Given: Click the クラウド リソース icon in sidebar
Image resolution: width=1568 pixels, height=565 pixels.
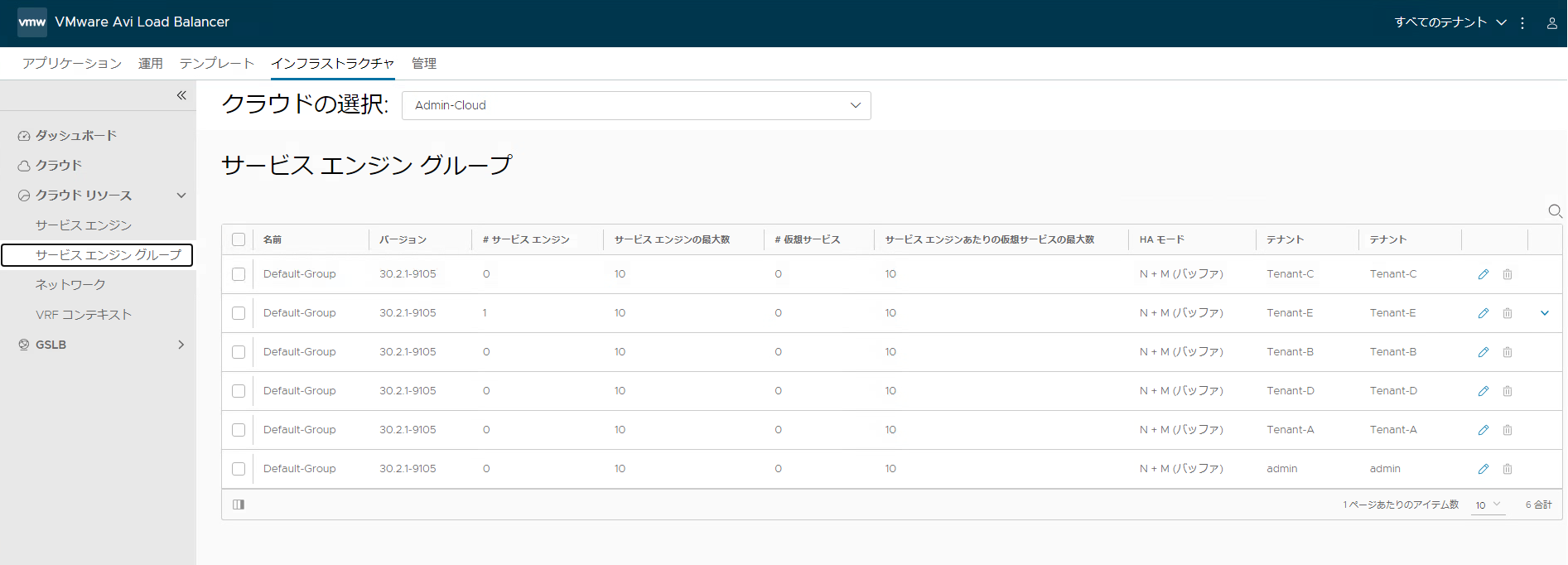Looking at the screenshot, I should [x=24, y=196].
